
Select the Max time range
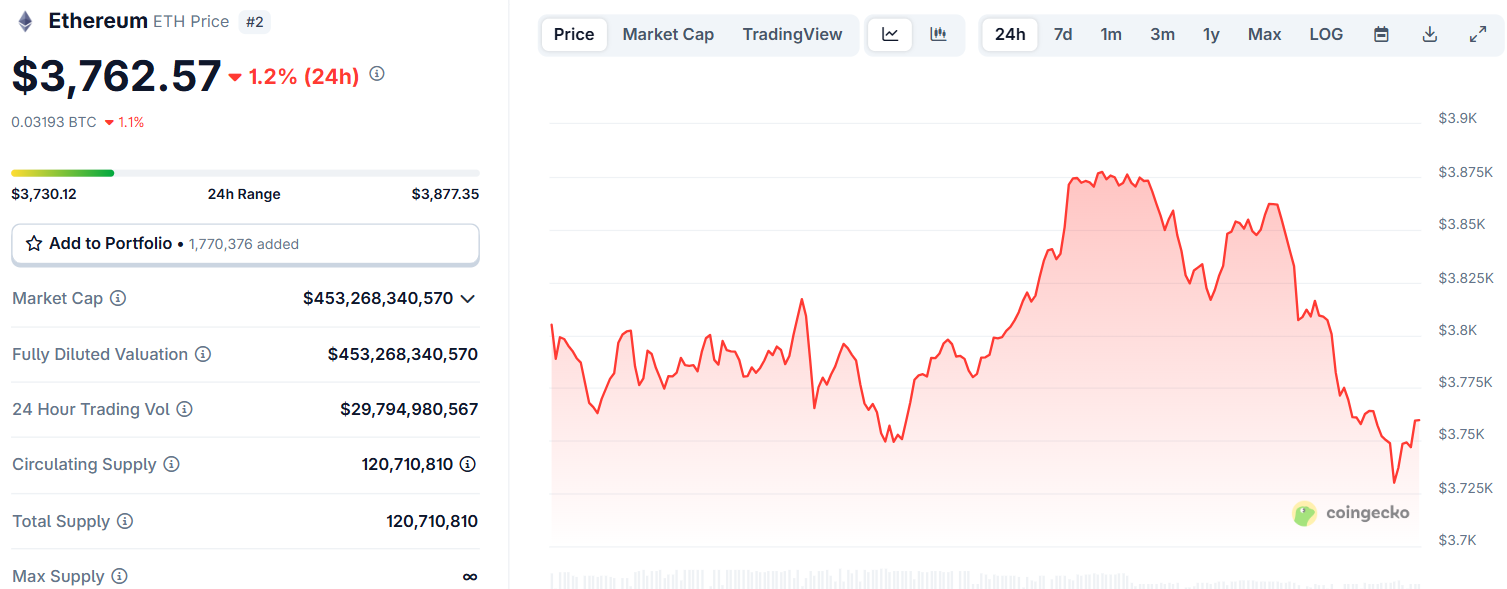click(x=1264, y=34)
